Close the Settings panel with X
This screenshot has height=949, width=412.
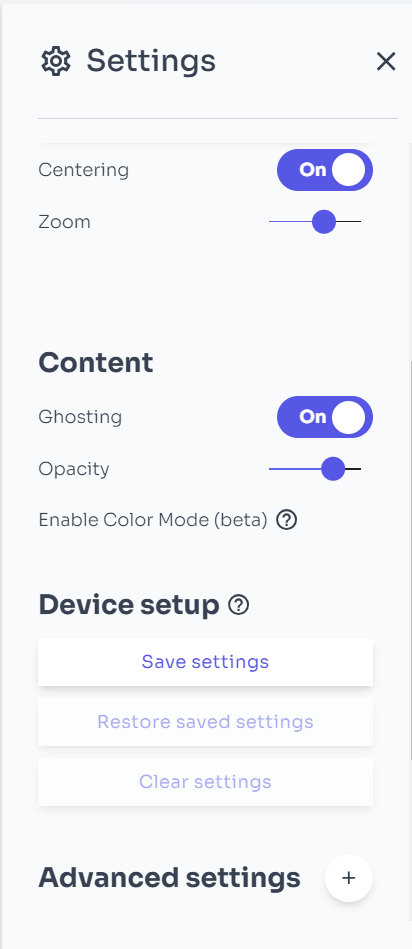click(386, 61)
